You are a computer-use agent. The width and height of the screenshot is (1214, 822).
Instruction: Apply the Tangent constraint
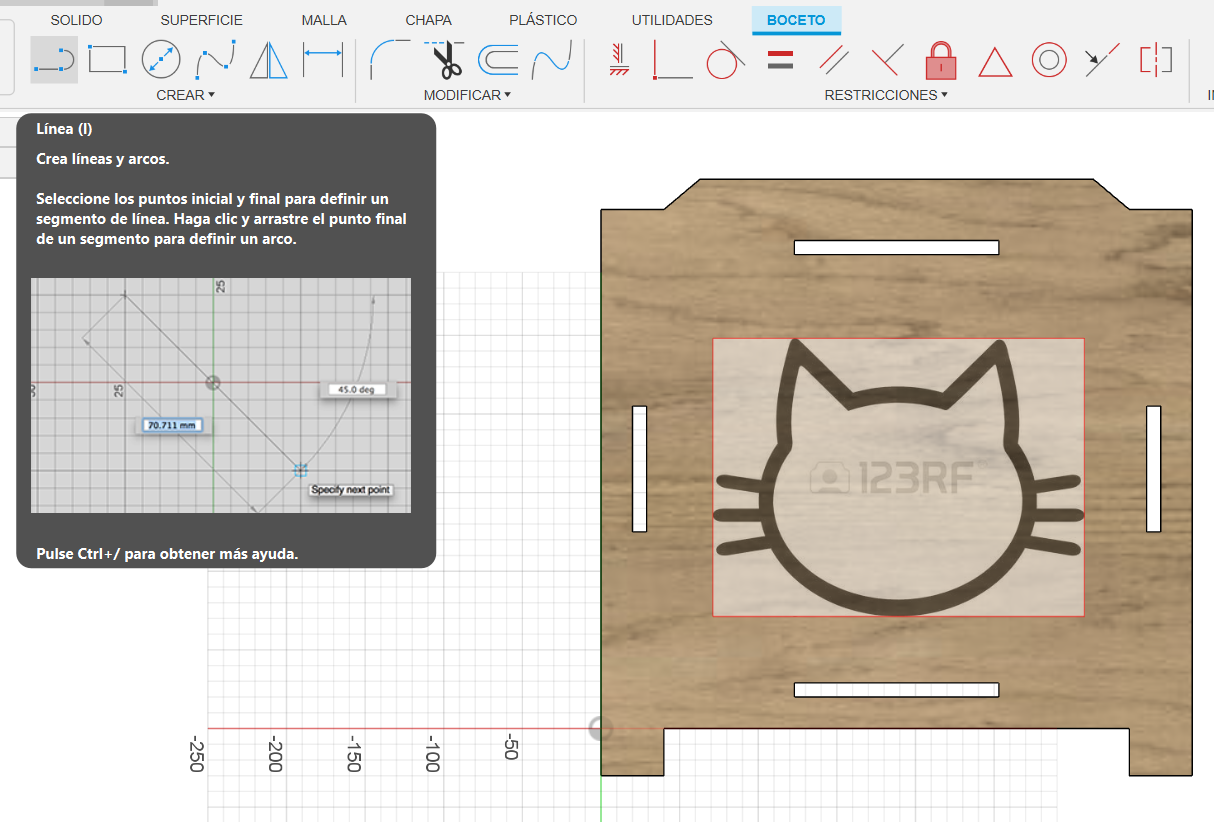click(x=725, y=61)
